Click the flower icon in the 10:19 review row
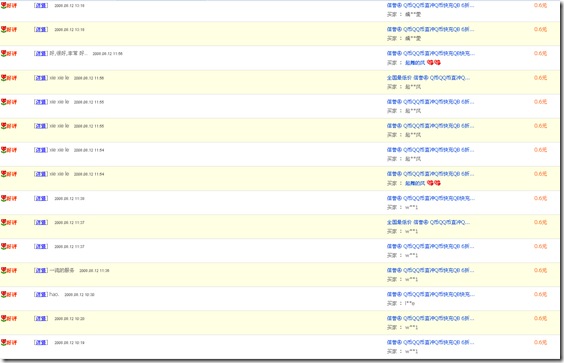This screenshot has width=564, height=363. tap(4, 343)
